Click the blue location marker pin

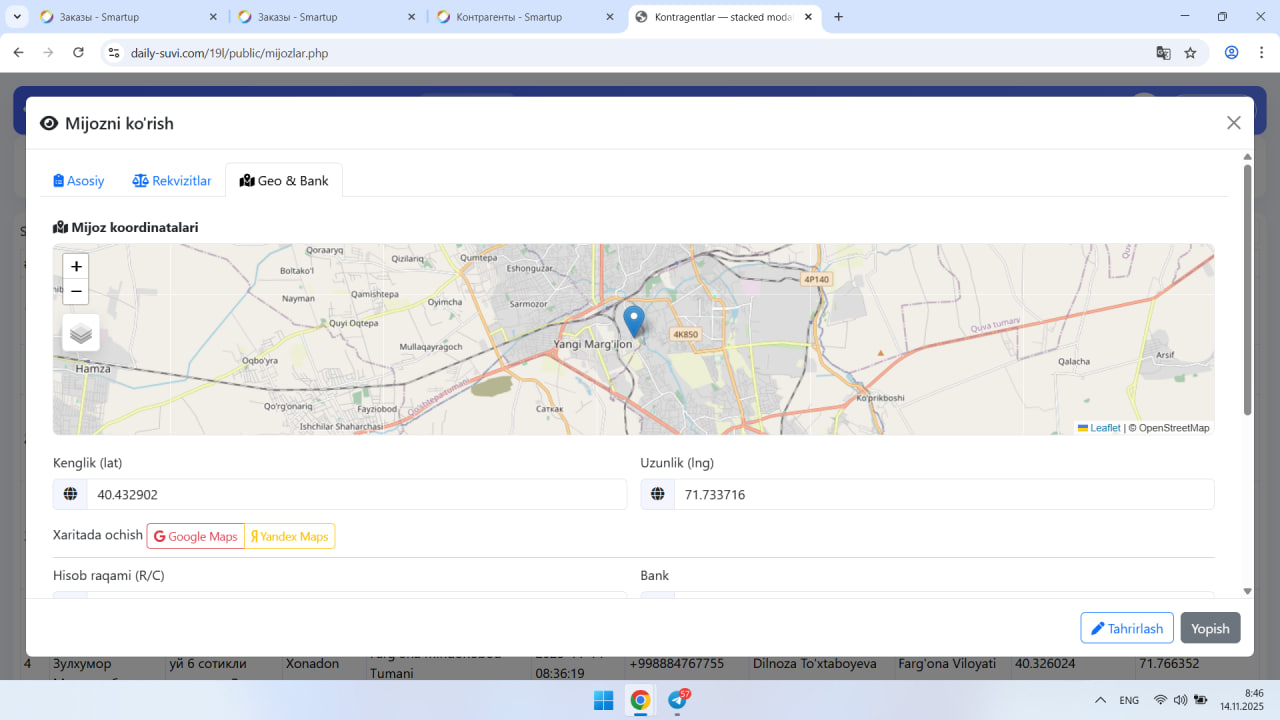(x=634, y=320)
